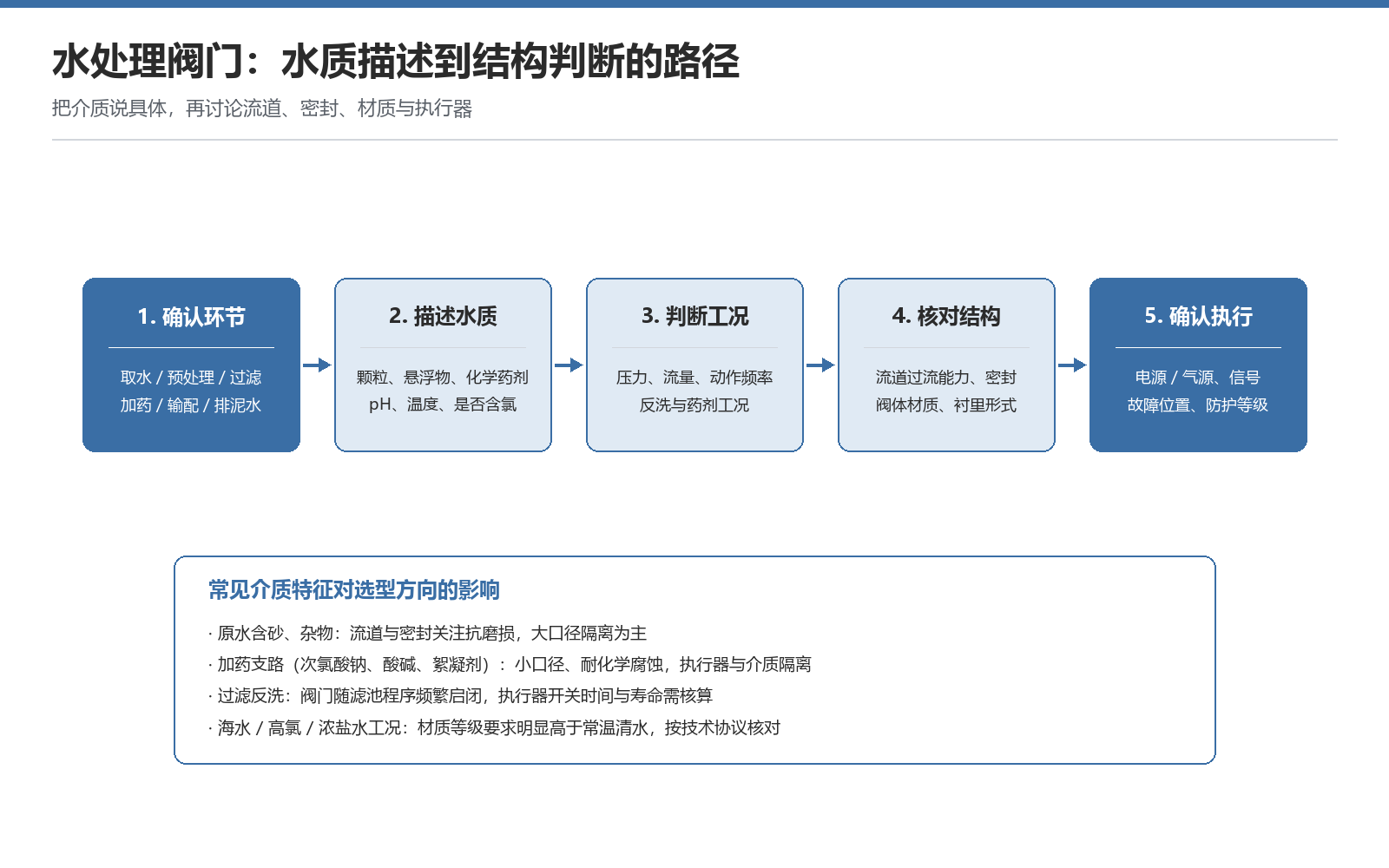Click the line 故障位置、防护等级

[x=1198, y=405]
